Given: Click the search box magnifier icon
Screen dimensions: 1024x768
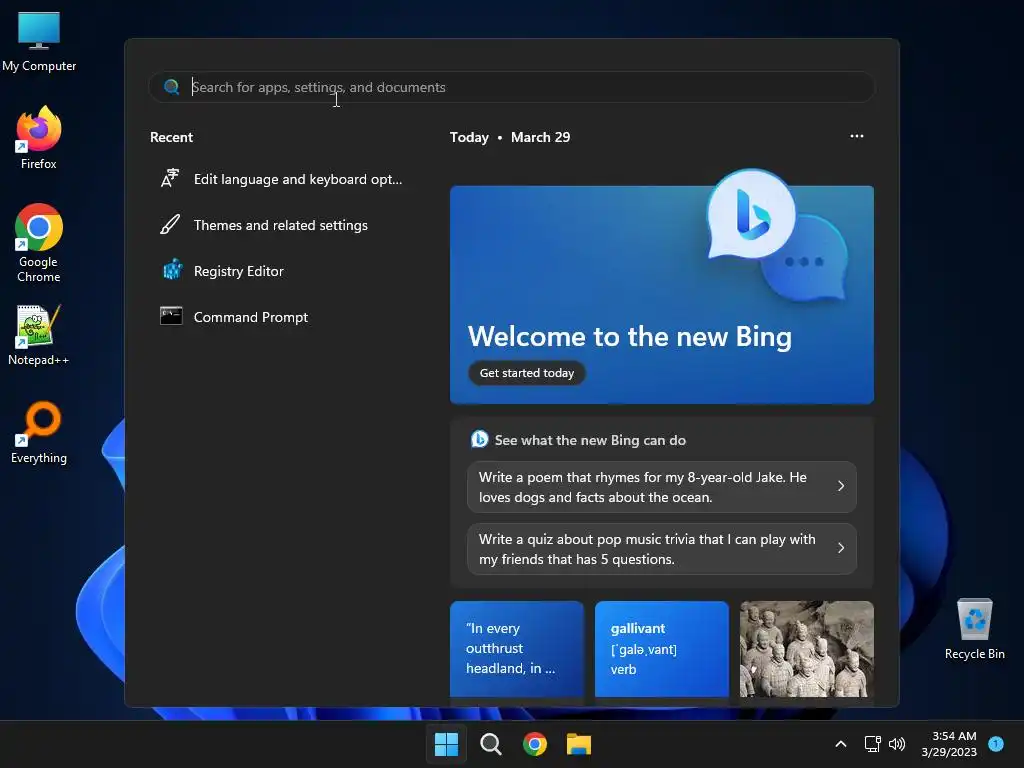Looking at the screenshot, I should click(172, 87).
